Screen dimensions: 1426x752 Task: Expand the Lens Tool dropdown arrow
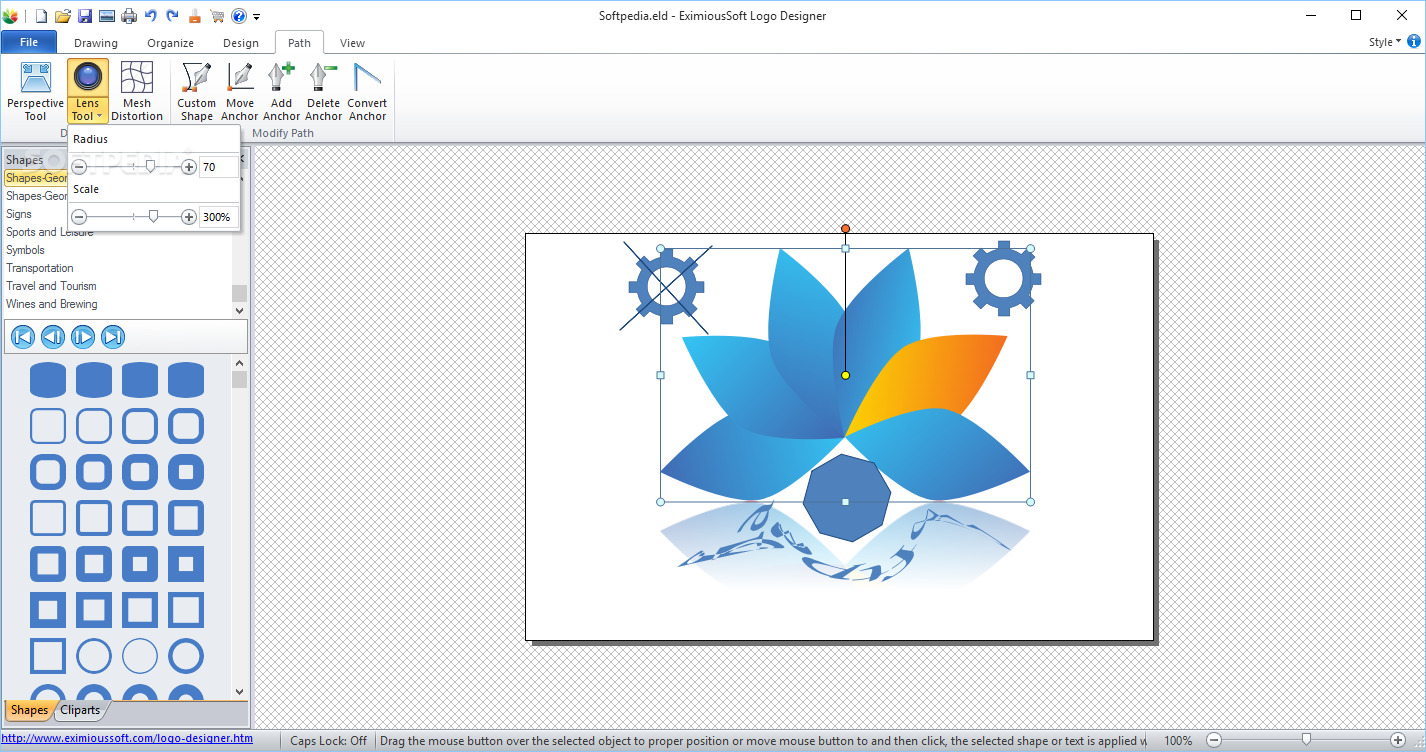99,117
